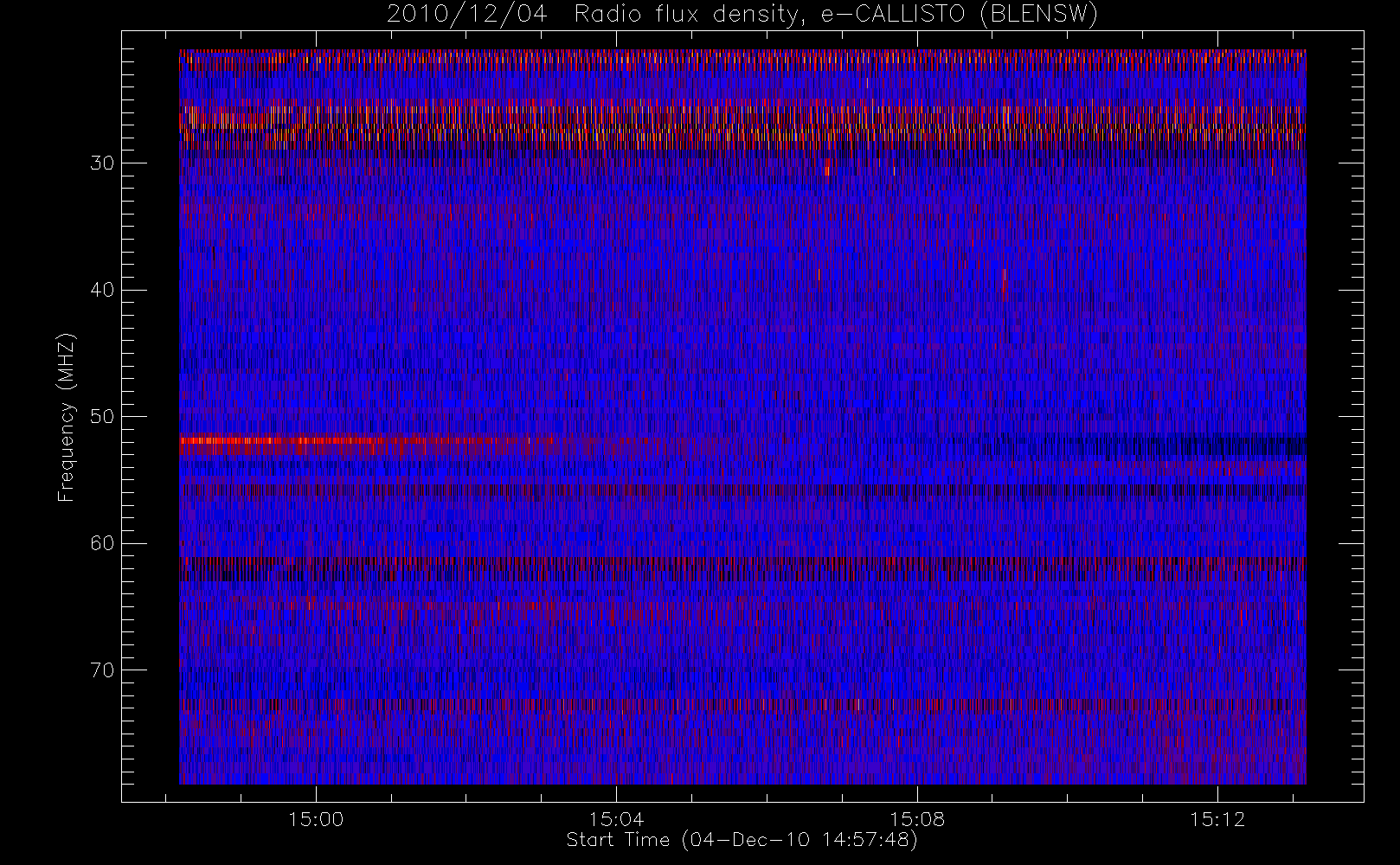
Task: Click the 'Start Time (04-Dec-10 14:57:48)' label
Action: click(x=742, y=840)
